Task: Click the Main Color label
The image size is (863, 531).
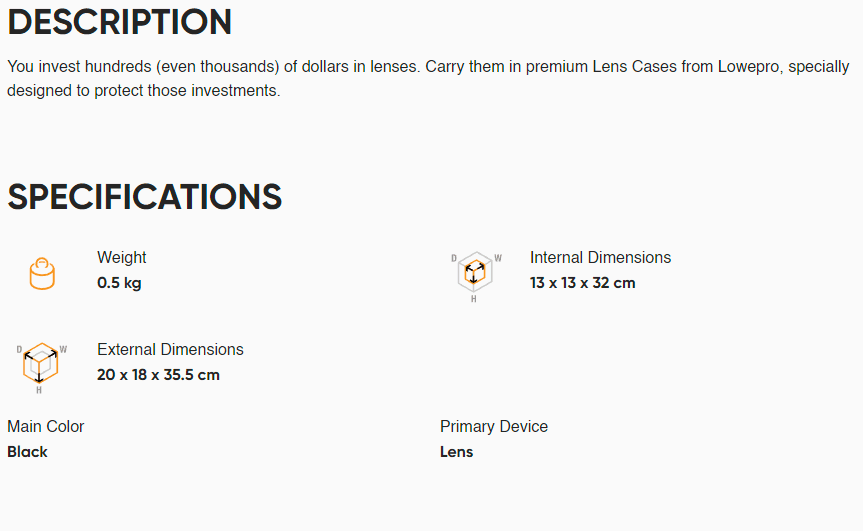Action: click(46, 426)
